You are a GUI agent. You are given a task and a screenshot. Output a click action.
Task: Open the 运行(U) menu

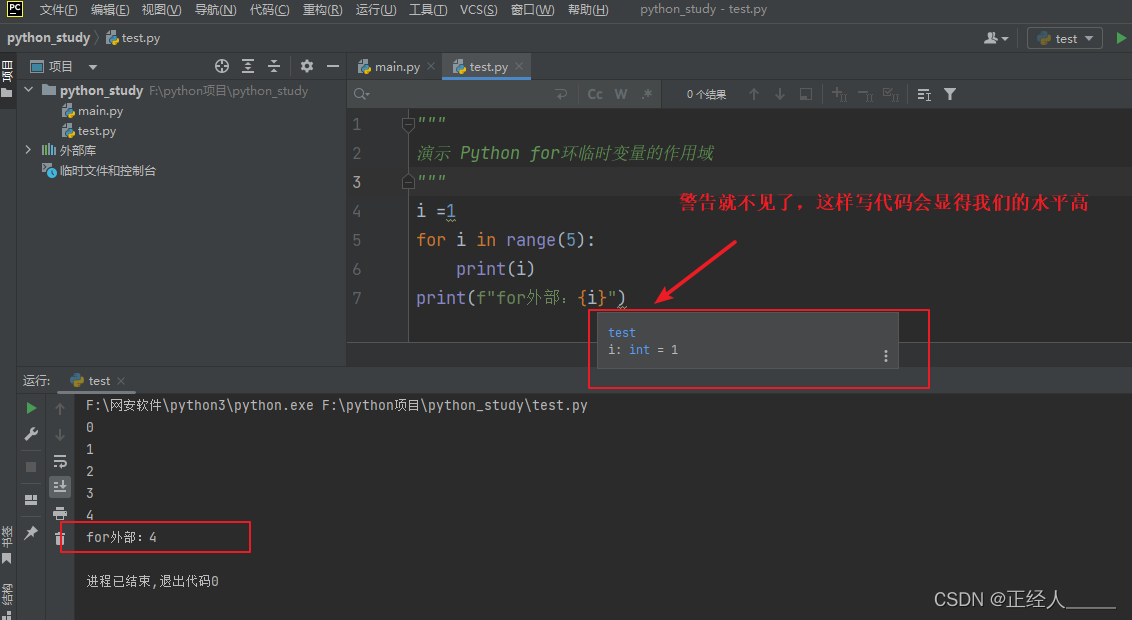click(376, 10)
